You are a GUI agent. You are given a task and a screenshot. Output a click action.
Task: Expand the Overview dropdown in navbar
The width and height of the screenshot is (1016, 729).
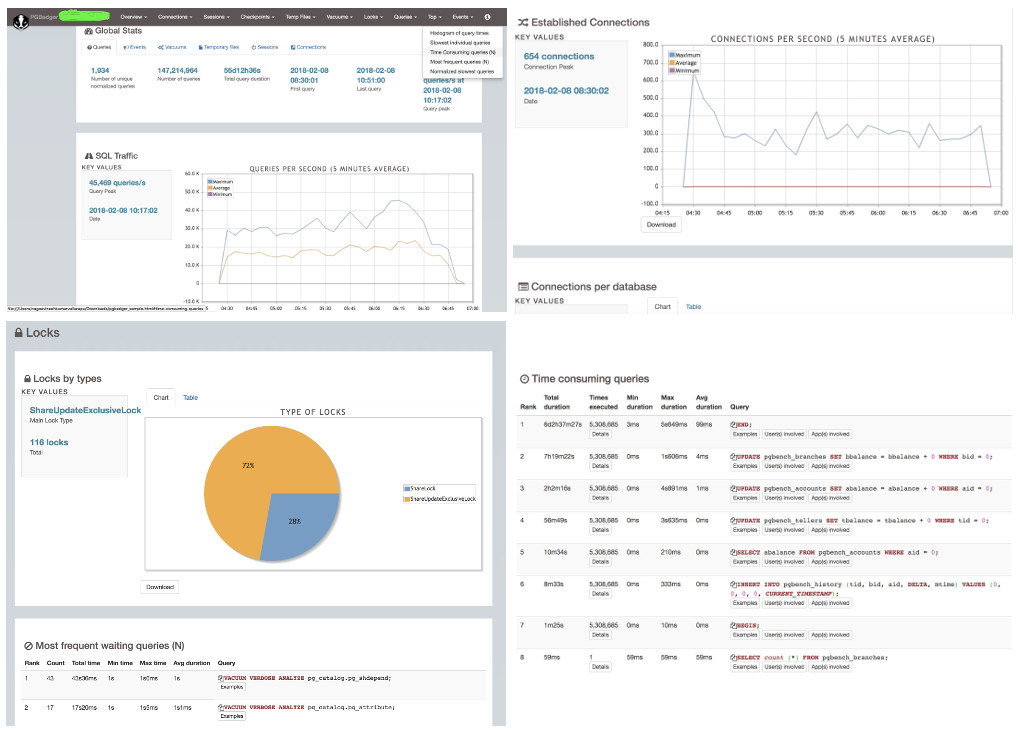133,17
